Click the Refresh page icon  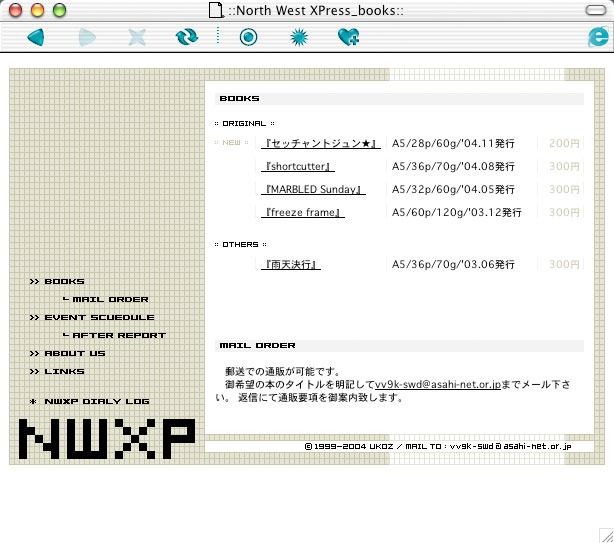pyautogui.click(x=186, y=38)
